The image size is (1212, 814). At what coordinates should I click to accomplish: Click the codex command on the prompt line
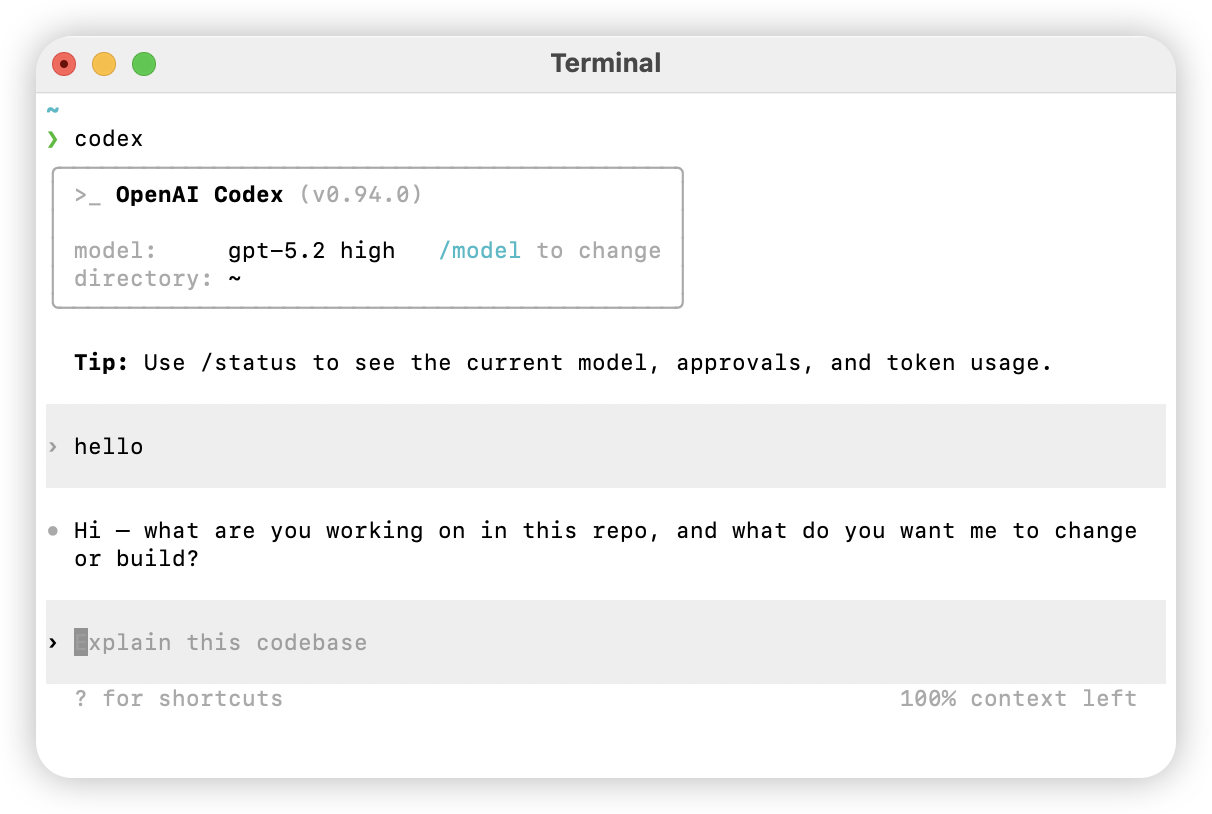pyautogui.click(x=108, y=139)
